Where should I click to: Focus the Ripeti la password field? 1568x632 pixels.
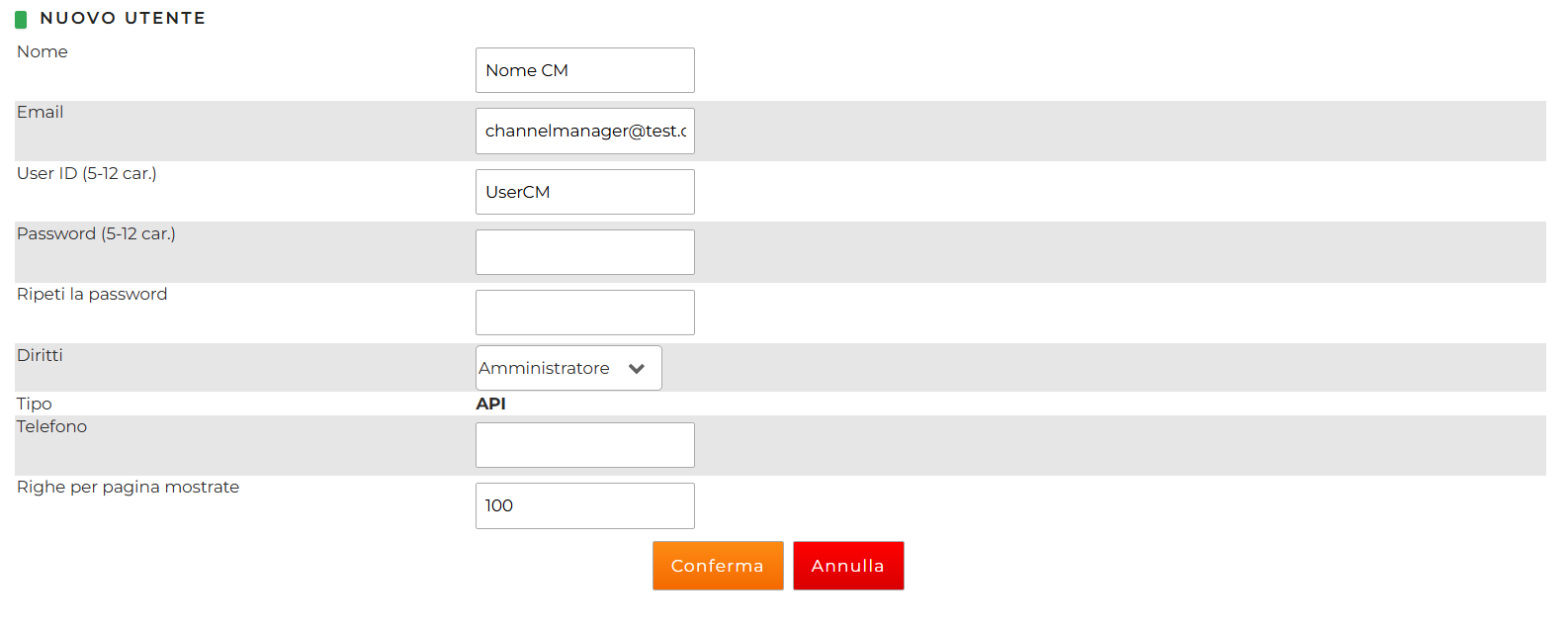pyautogui.click(x=584, y=313)
